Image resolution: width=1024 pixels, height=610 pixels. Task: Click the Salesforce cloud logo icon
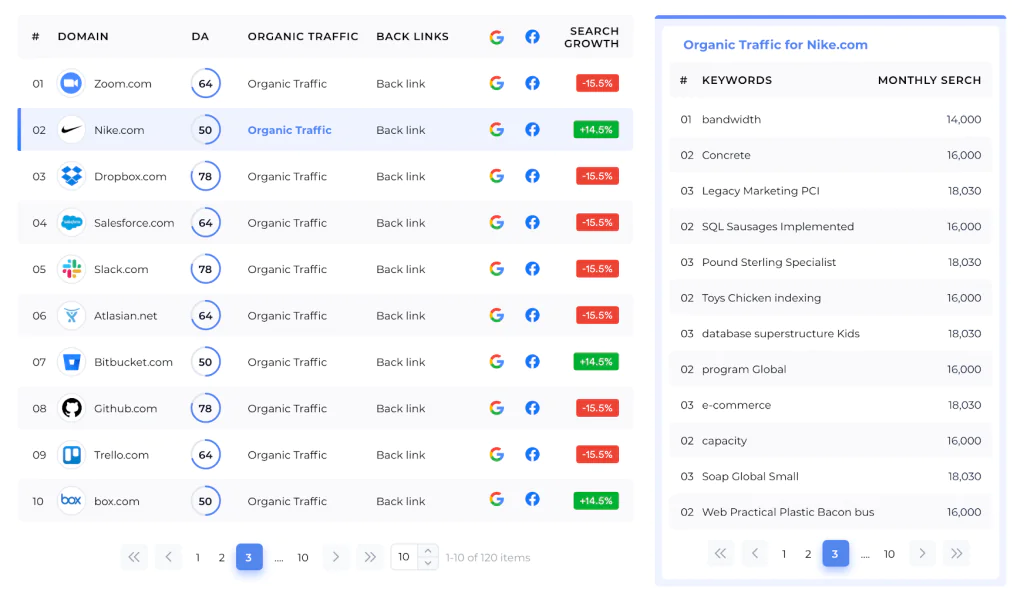(71, 223)
